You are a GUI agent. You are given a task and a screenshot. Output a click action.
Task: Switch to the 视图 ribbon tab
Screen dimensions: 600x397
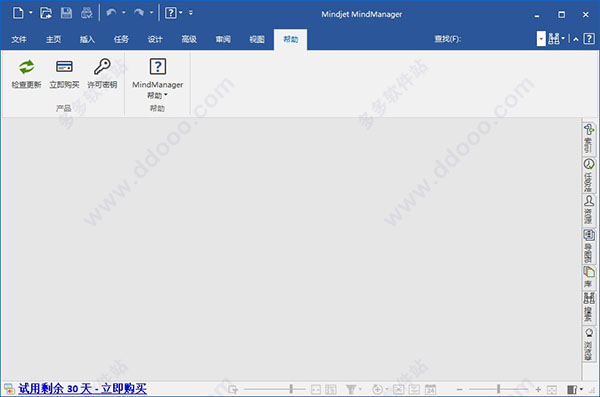pyautogui.click(x=257, y=39)
